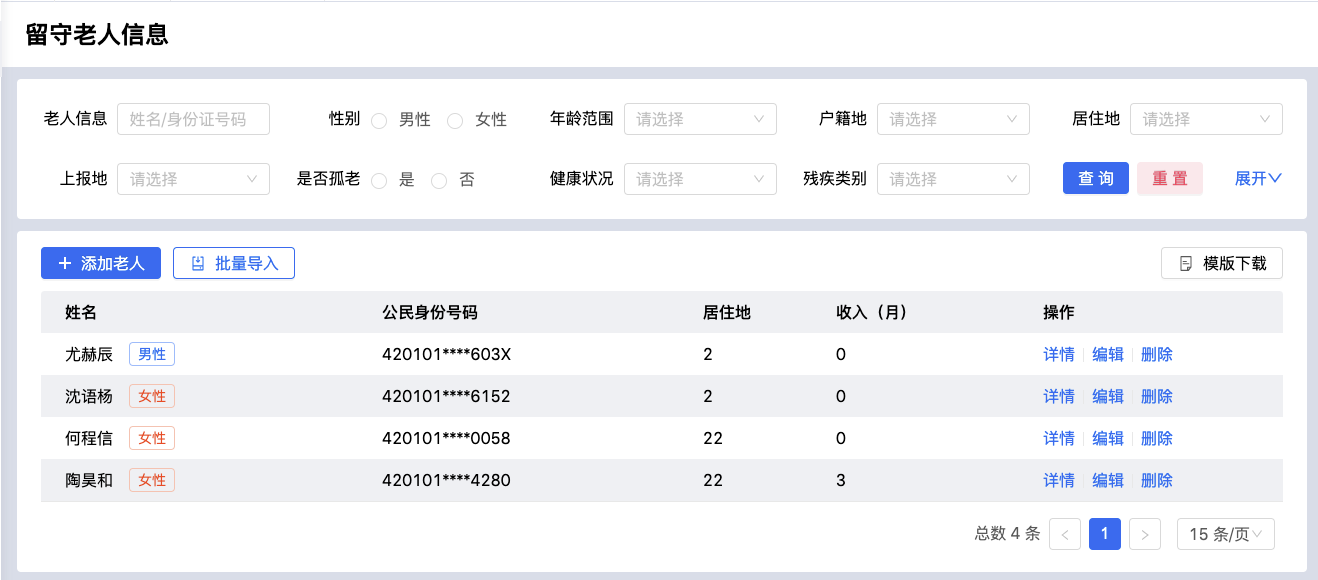
Task: Delete the 陶昊和 record
Action: [1157, 480]
